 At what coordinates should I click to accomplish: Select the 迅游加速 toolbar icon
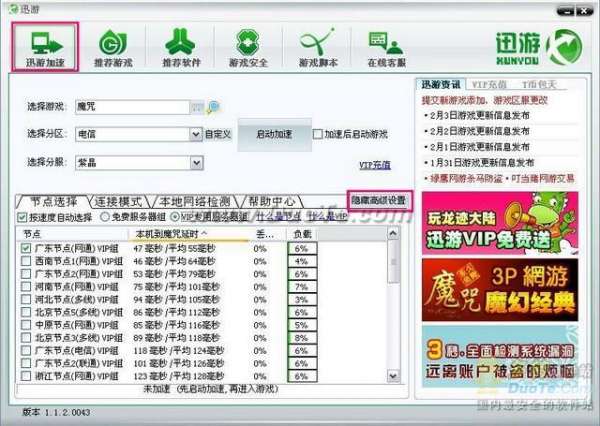pos(45,47)
